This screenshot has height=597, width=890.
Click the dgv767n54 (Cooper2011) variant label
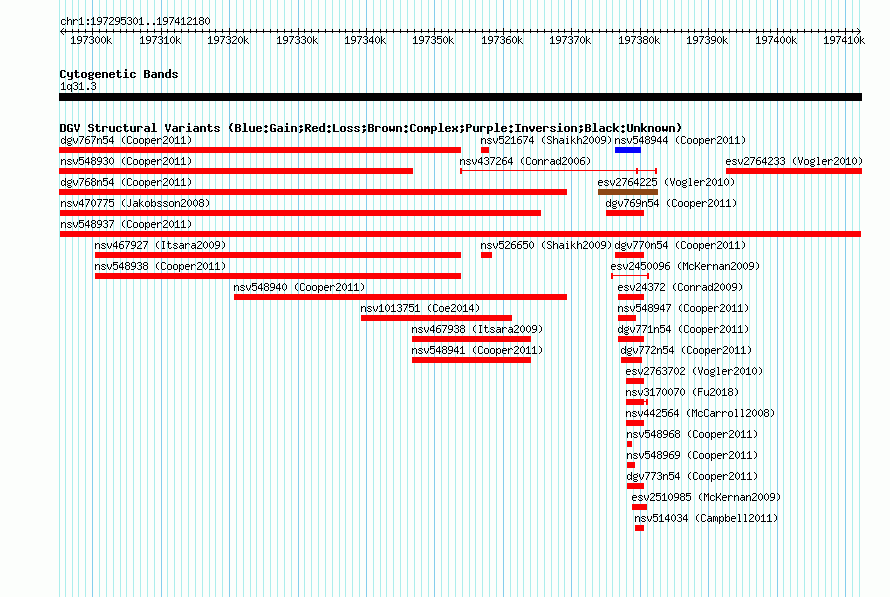[x=126, y=140]
